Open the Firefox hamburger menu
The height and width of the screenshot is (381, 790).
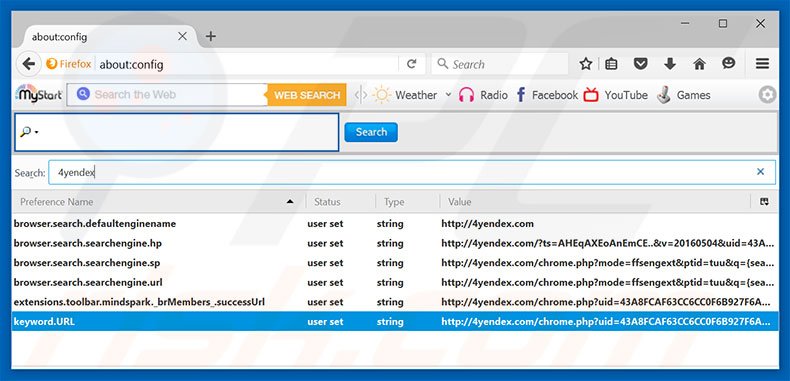762,64
